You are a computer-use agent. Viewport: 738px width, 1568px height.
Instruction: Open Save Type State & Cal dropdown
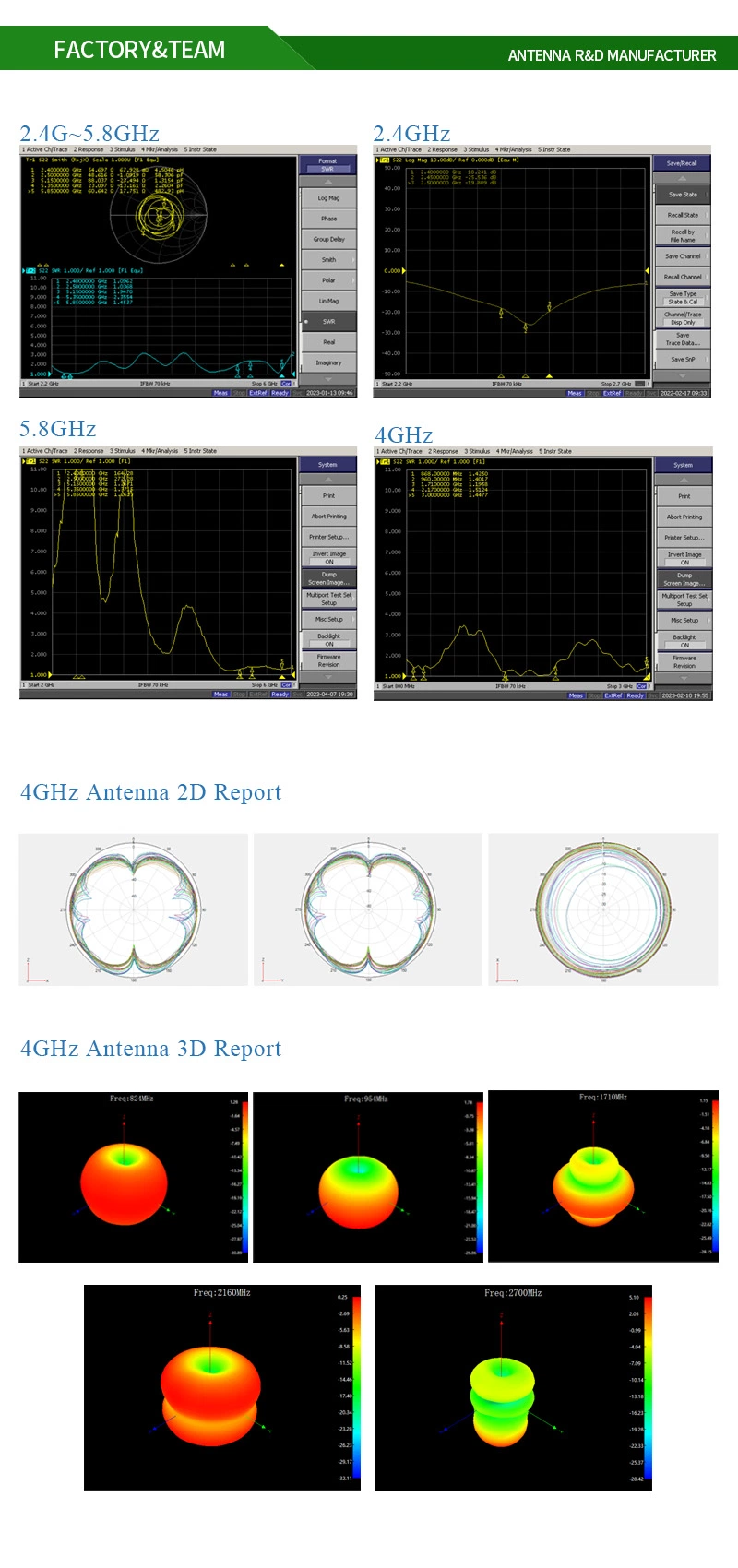[683, 297]
